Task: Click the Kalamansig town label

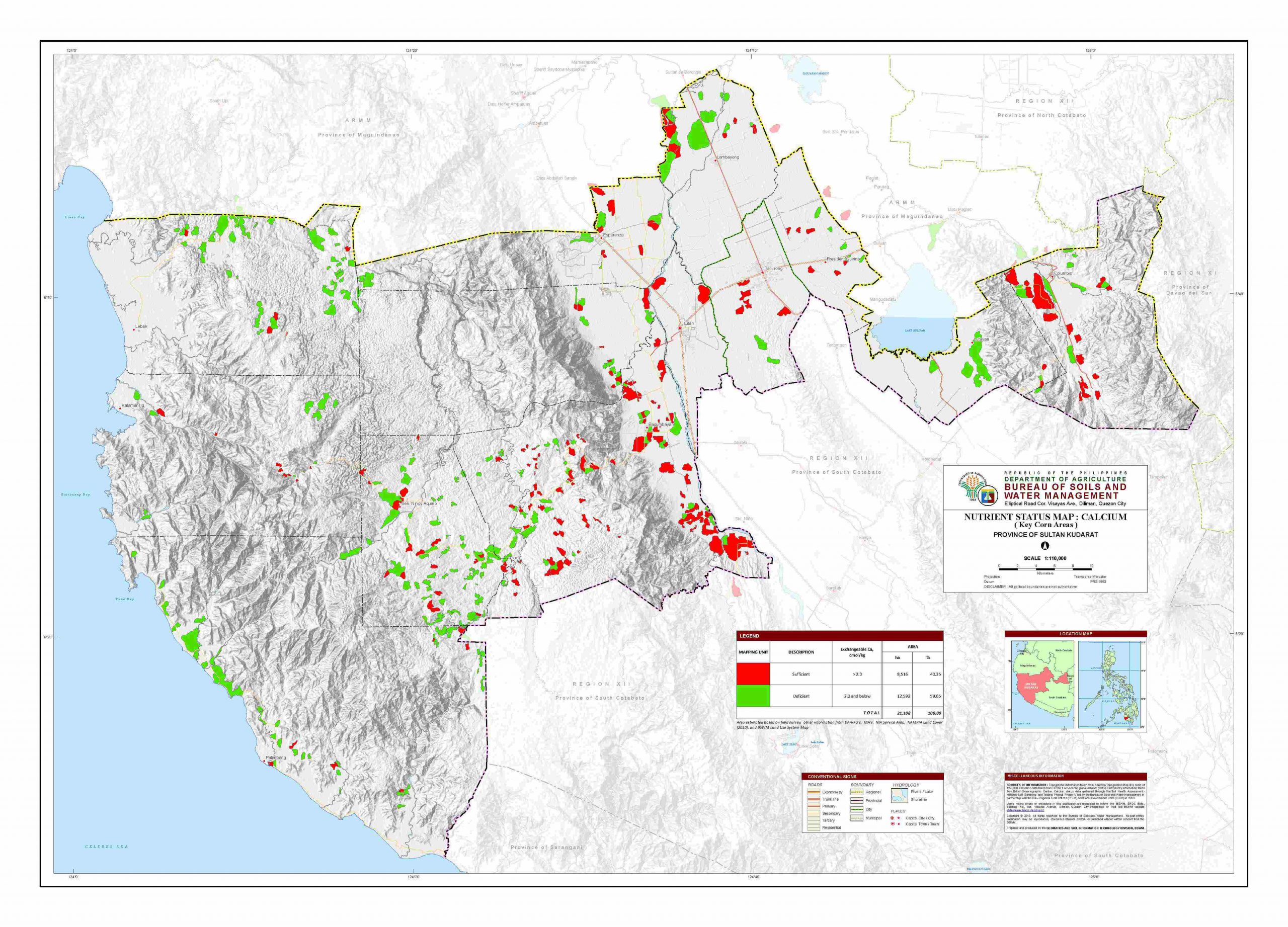Action: coord(133,406)
